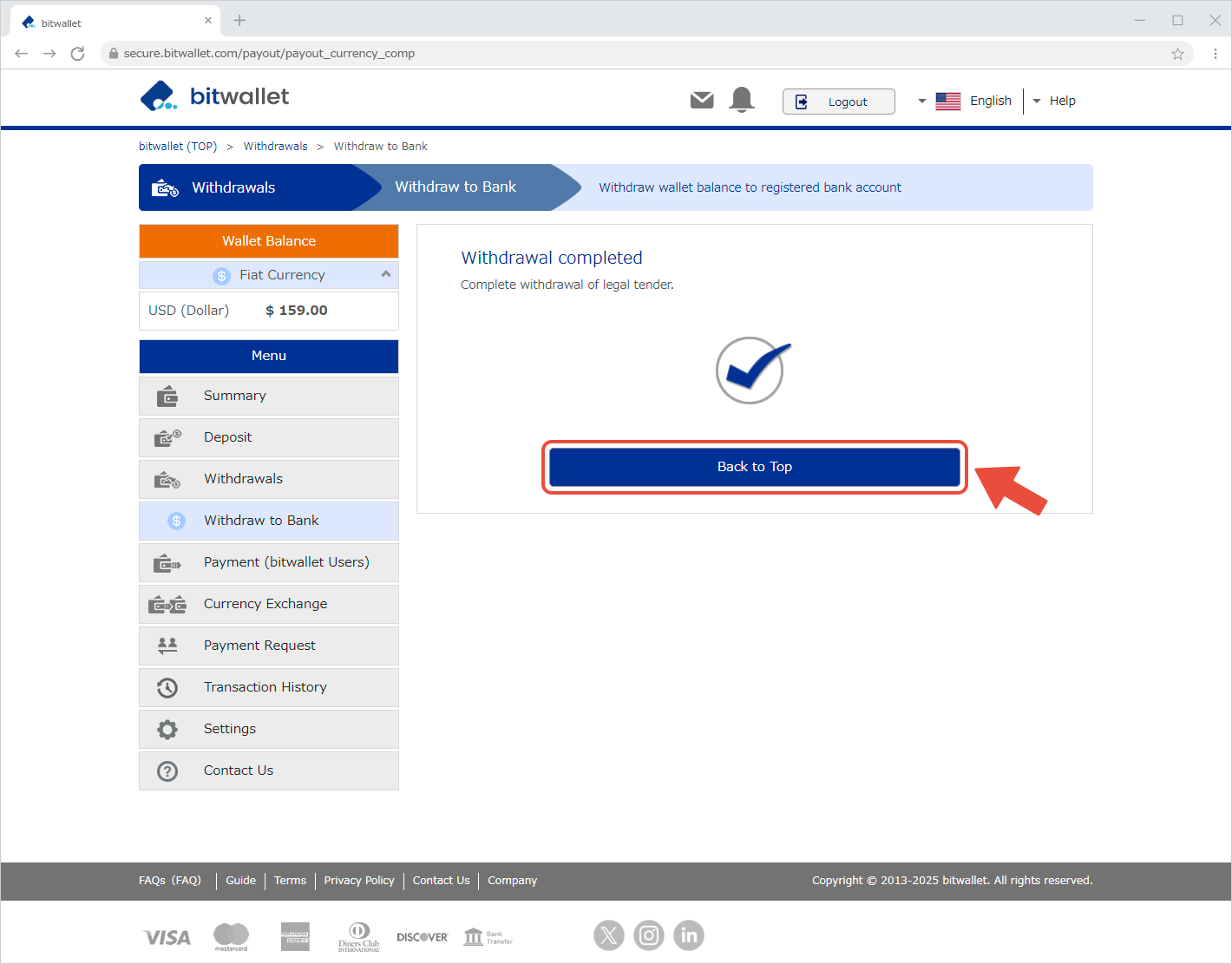Go forward with browser forward arrow
This screenshot has width=1232, height=964.
pos(49,54)
